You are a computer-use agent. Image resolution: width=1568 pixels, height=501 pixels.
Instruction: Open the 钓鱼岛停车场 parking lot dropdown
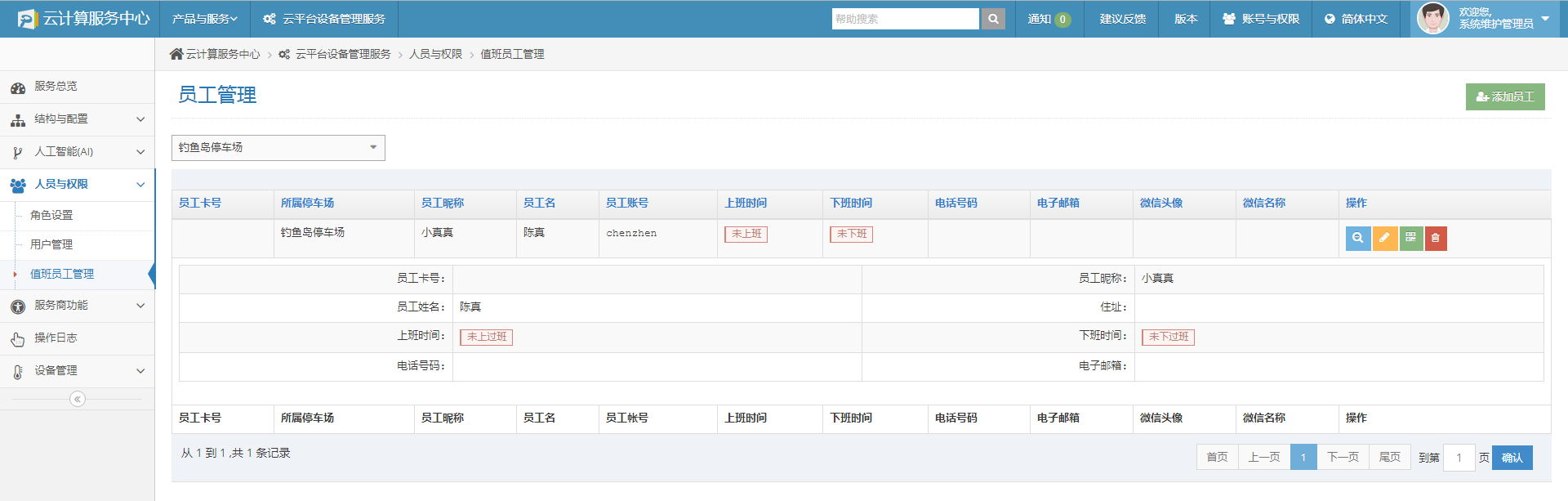tap(278, 148)
